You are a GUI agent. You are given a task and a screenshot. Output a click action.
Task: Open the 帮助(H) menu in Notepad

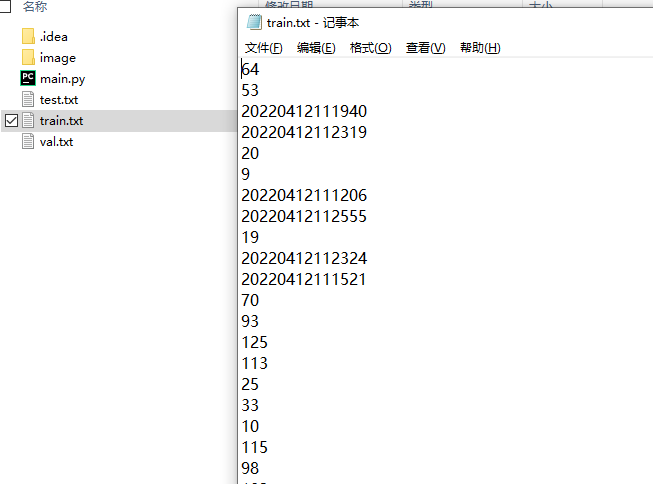[x=480, y=48]
